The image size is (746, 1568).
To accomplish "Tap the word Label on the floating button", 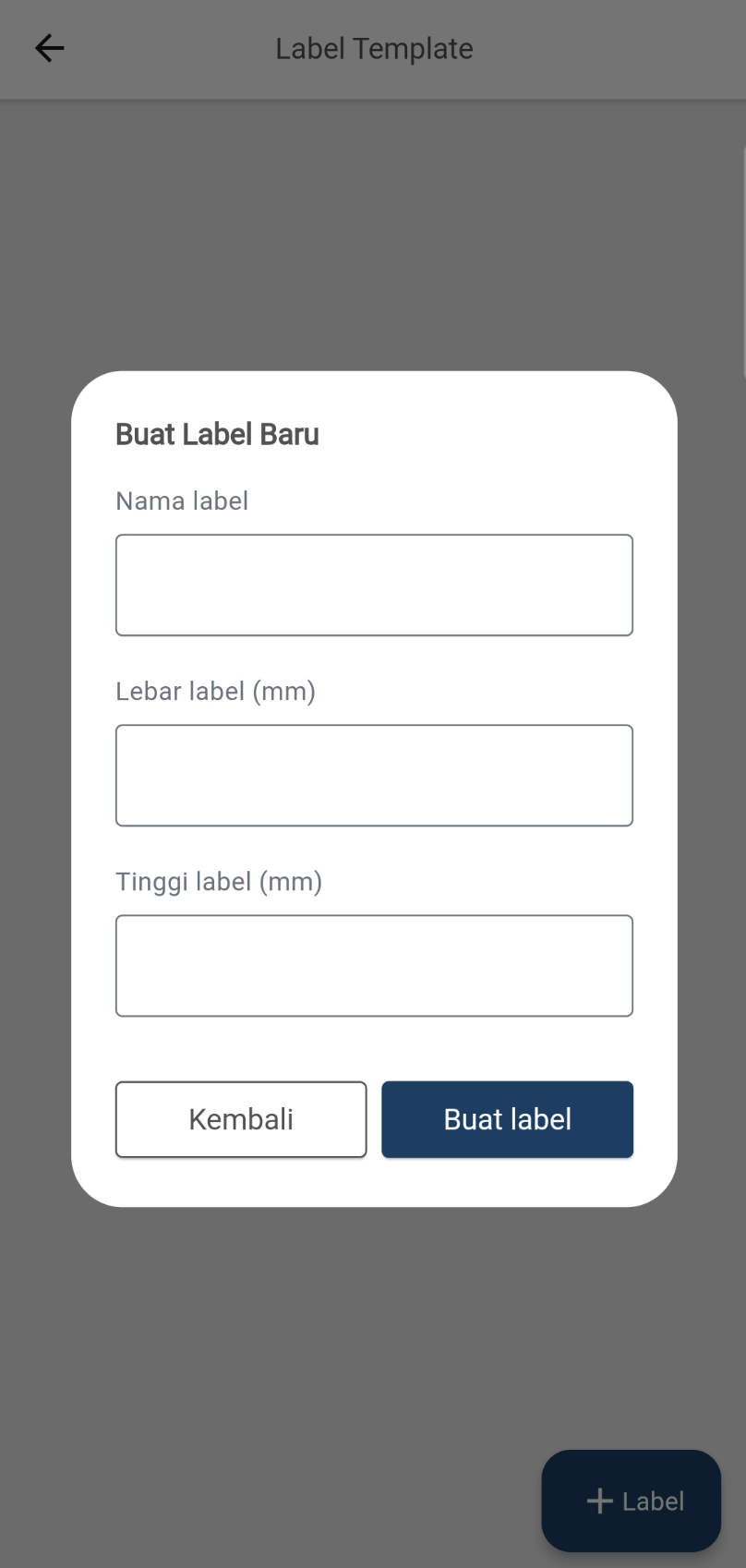I will click(653, 1502).
